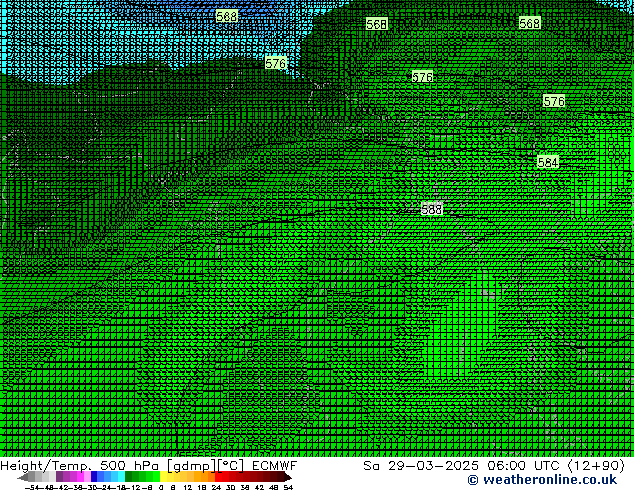Click the rightmost 576 contour label

click(554, 101)
